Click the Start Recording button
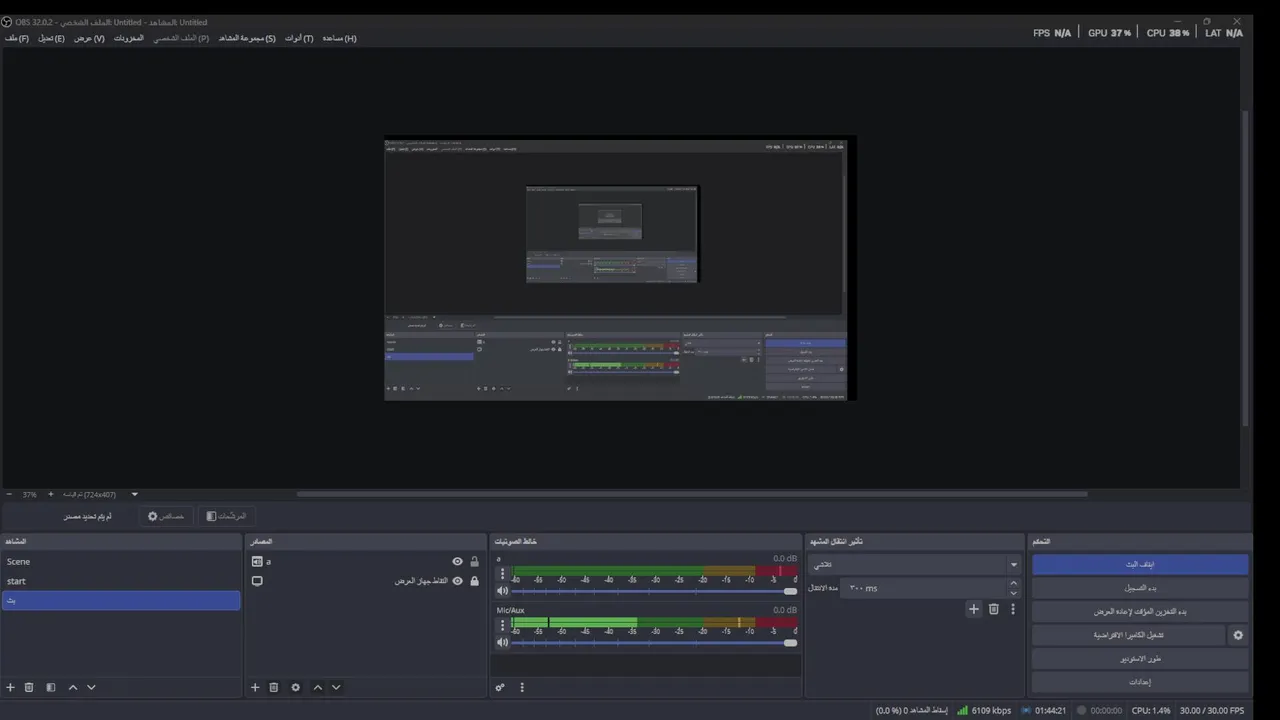 1140,588
